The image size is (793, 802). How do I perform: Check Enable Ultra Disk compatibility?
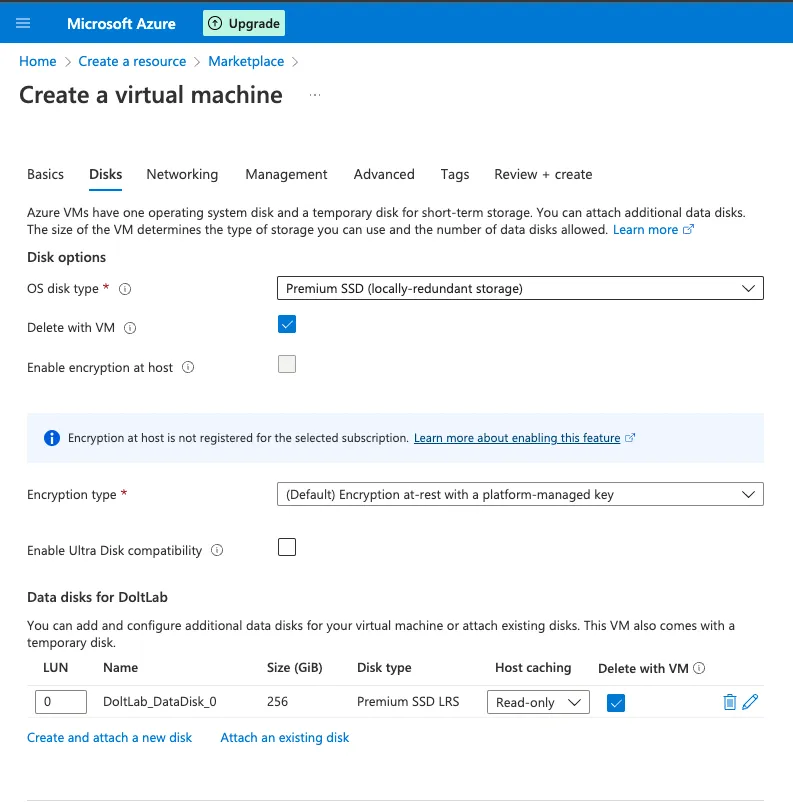[287, 547]
